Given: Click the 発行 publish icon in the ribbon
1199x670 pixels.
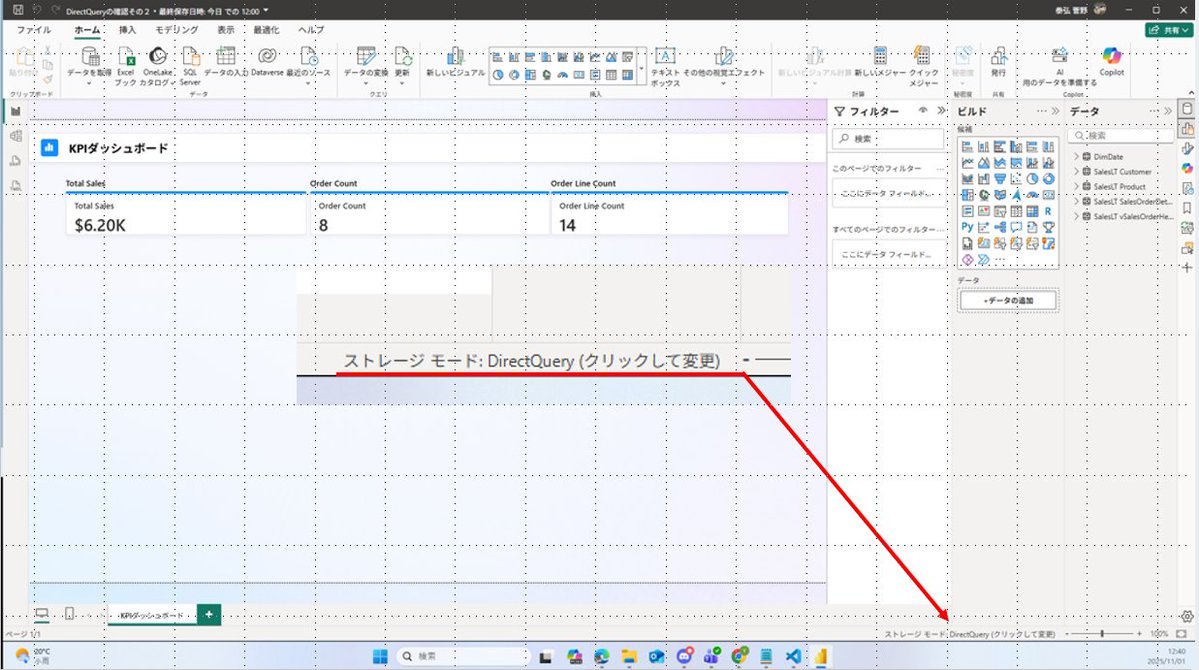Looking at the screenshot, I should 999,60.
